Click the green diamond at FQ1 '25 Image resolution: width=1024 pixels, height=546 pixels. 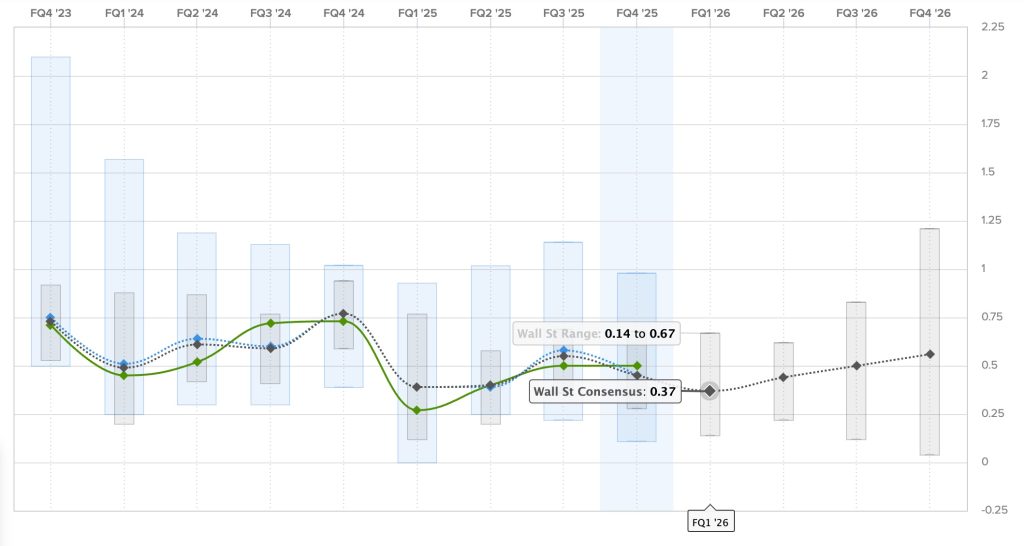[x=417, y=410]
